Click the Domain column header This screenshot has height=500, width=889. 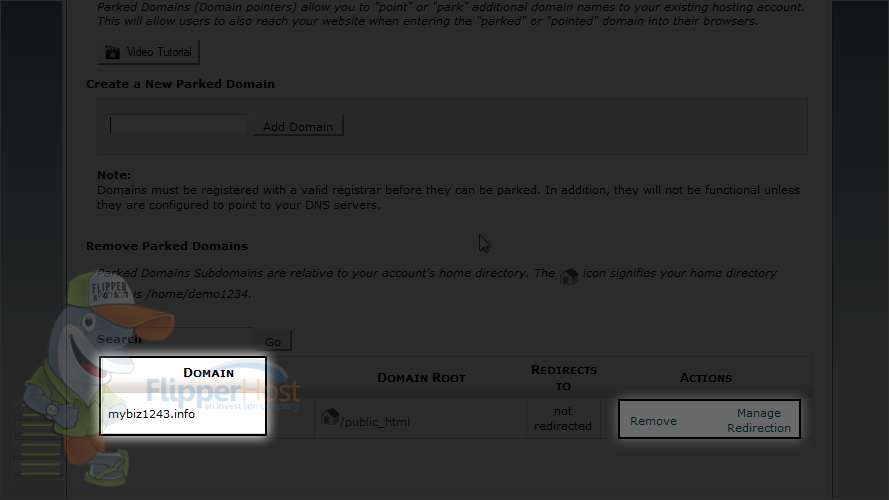(x=208, y=372)
